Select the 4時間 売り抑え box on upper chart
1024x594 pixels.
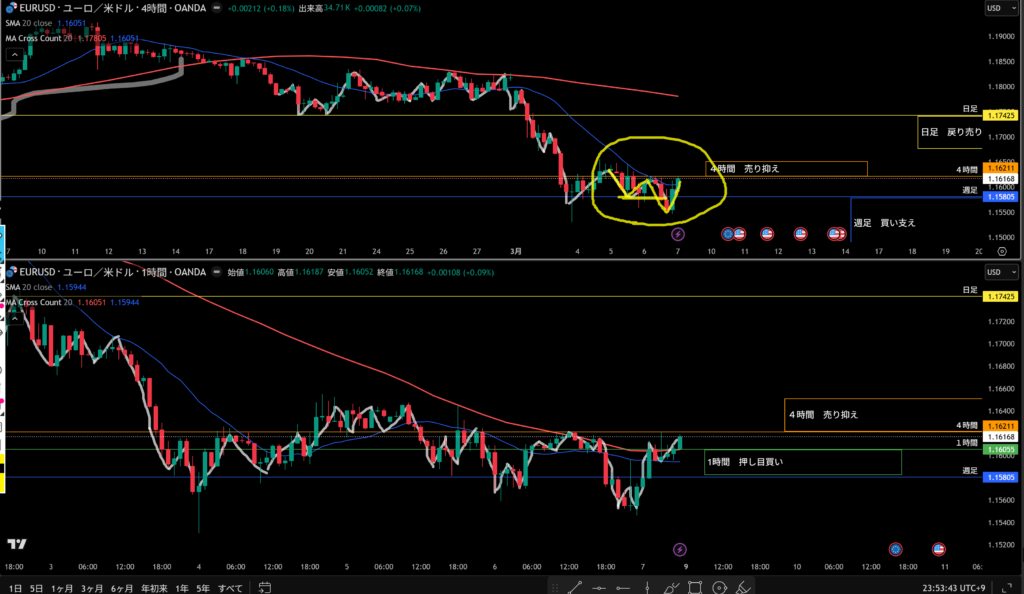point(785,169)
